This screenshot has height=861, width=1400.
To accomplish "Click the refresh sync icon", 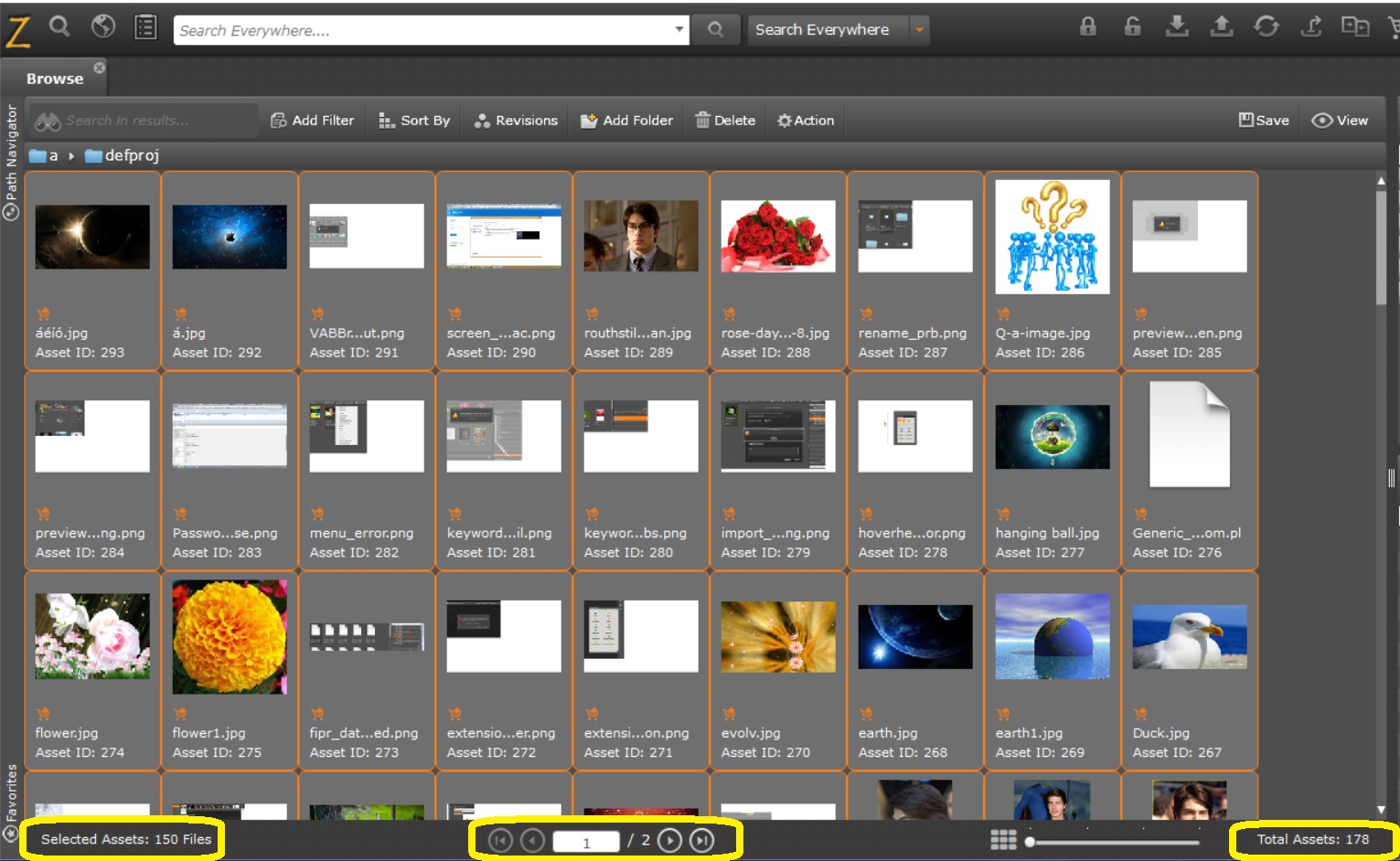I will pos(1266,27).
